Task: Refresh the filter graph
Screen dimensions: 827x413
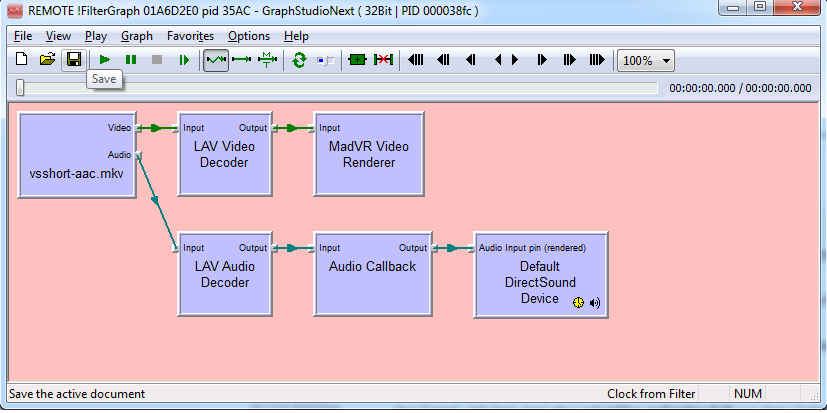Action: pyautogui.click(x=299, y=60)
